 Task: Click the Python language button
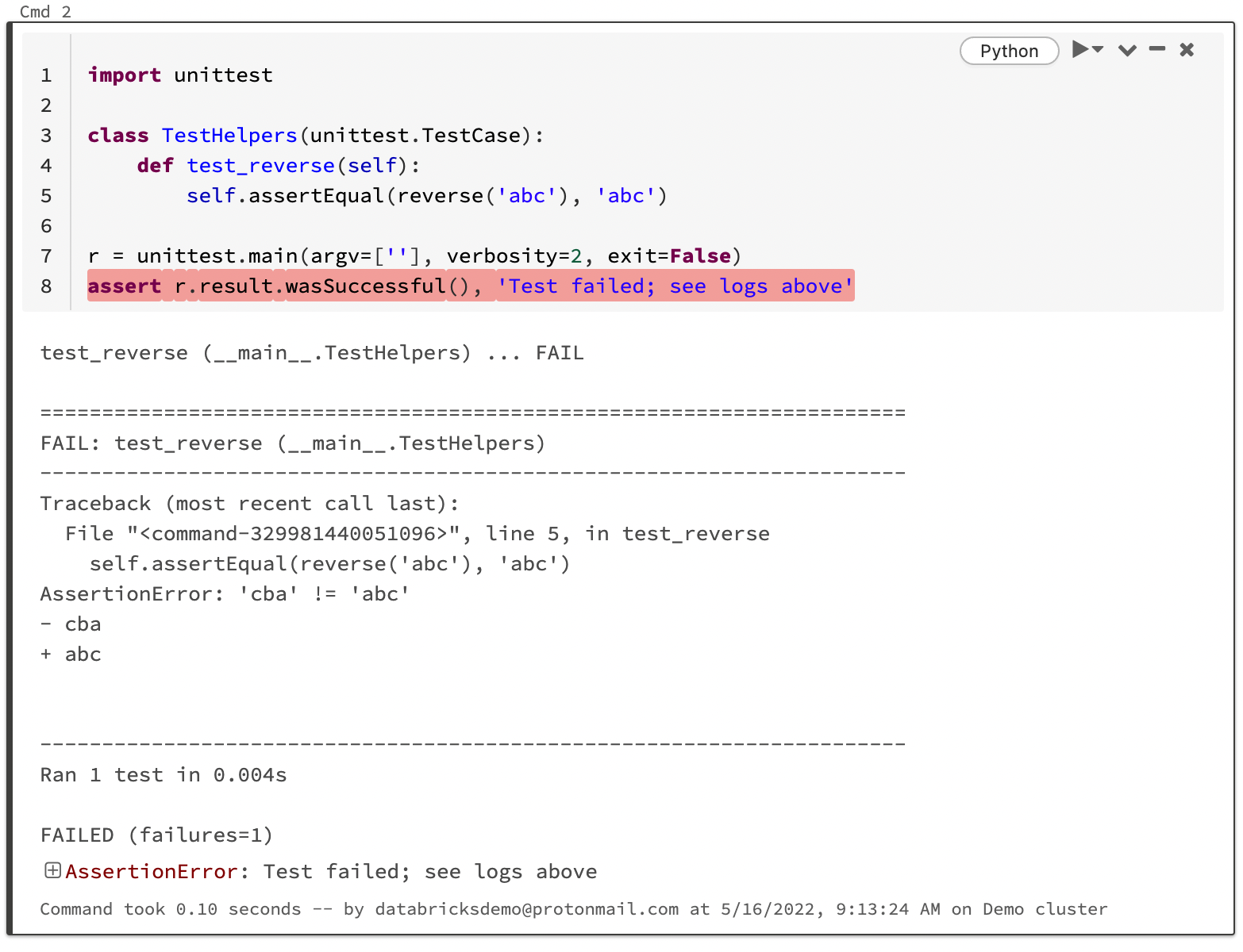pyautogui.click(x=1009, y=51)
